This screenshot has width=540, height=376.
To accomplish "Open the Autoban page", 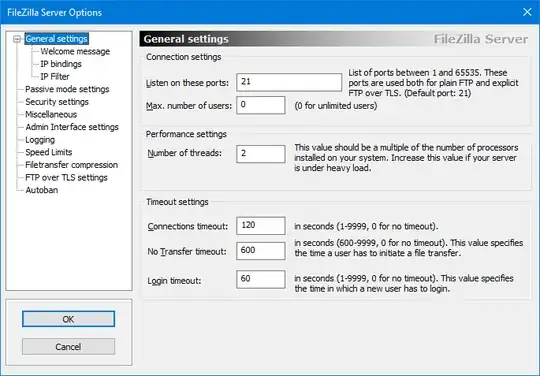I will click(x=42, y=190).
